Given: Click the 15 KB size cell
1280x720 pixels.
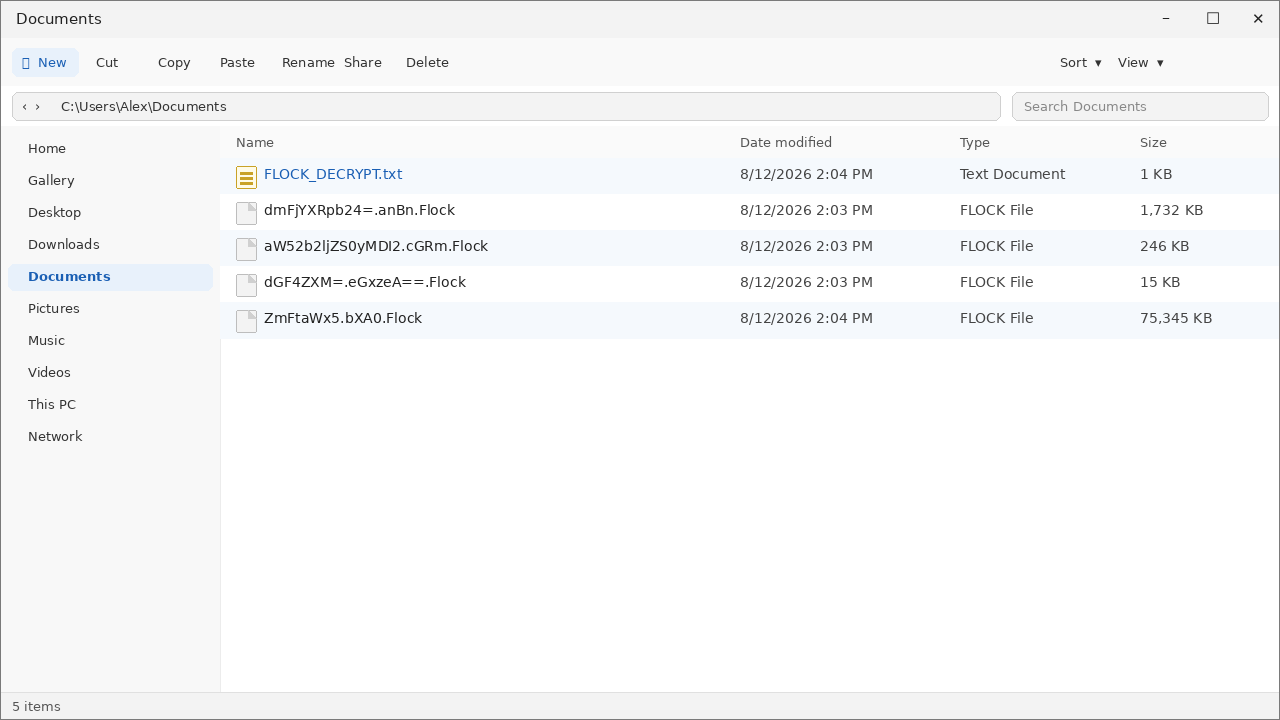Looking at the screenshot, I should tap(1160, 282).
